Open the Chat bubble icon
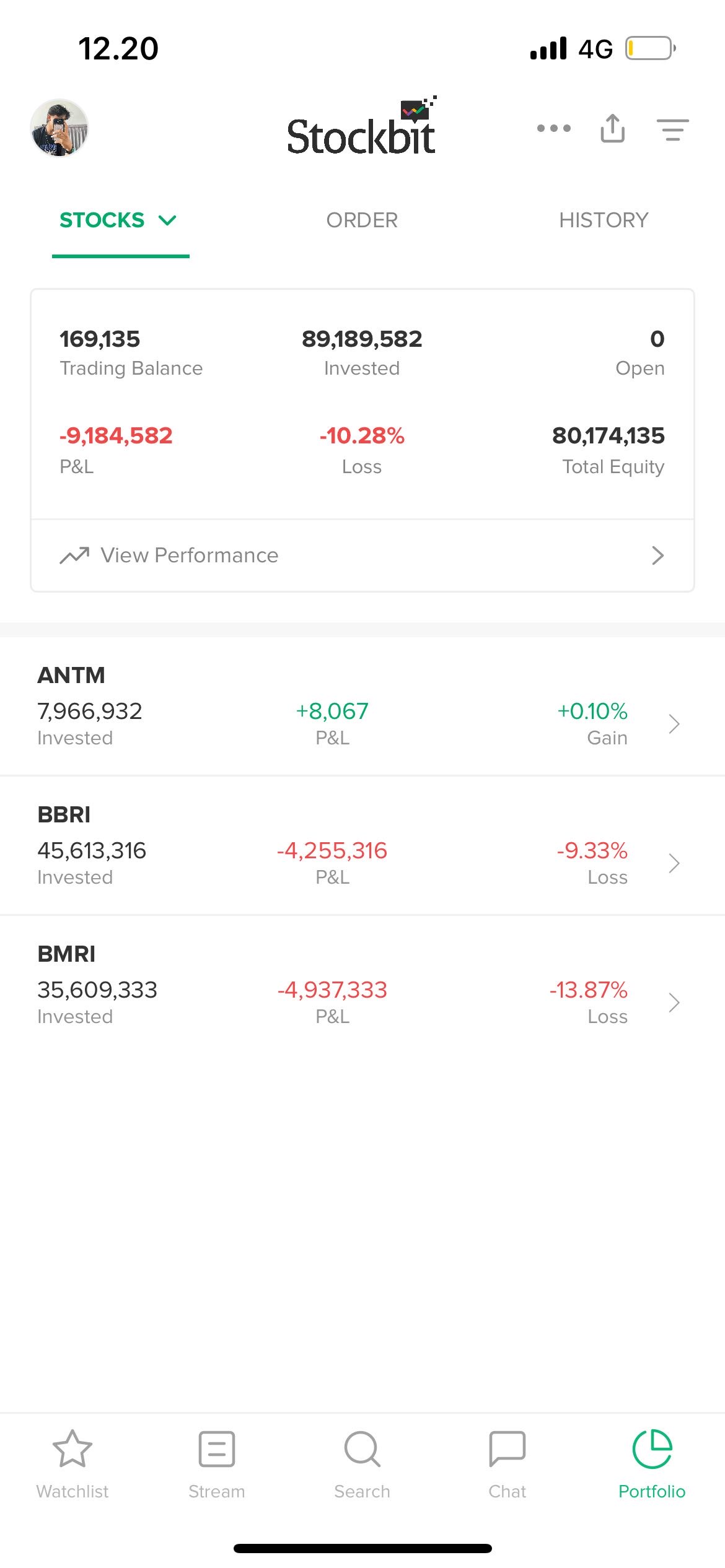 pyautogui.click(x=507, y=1449)
